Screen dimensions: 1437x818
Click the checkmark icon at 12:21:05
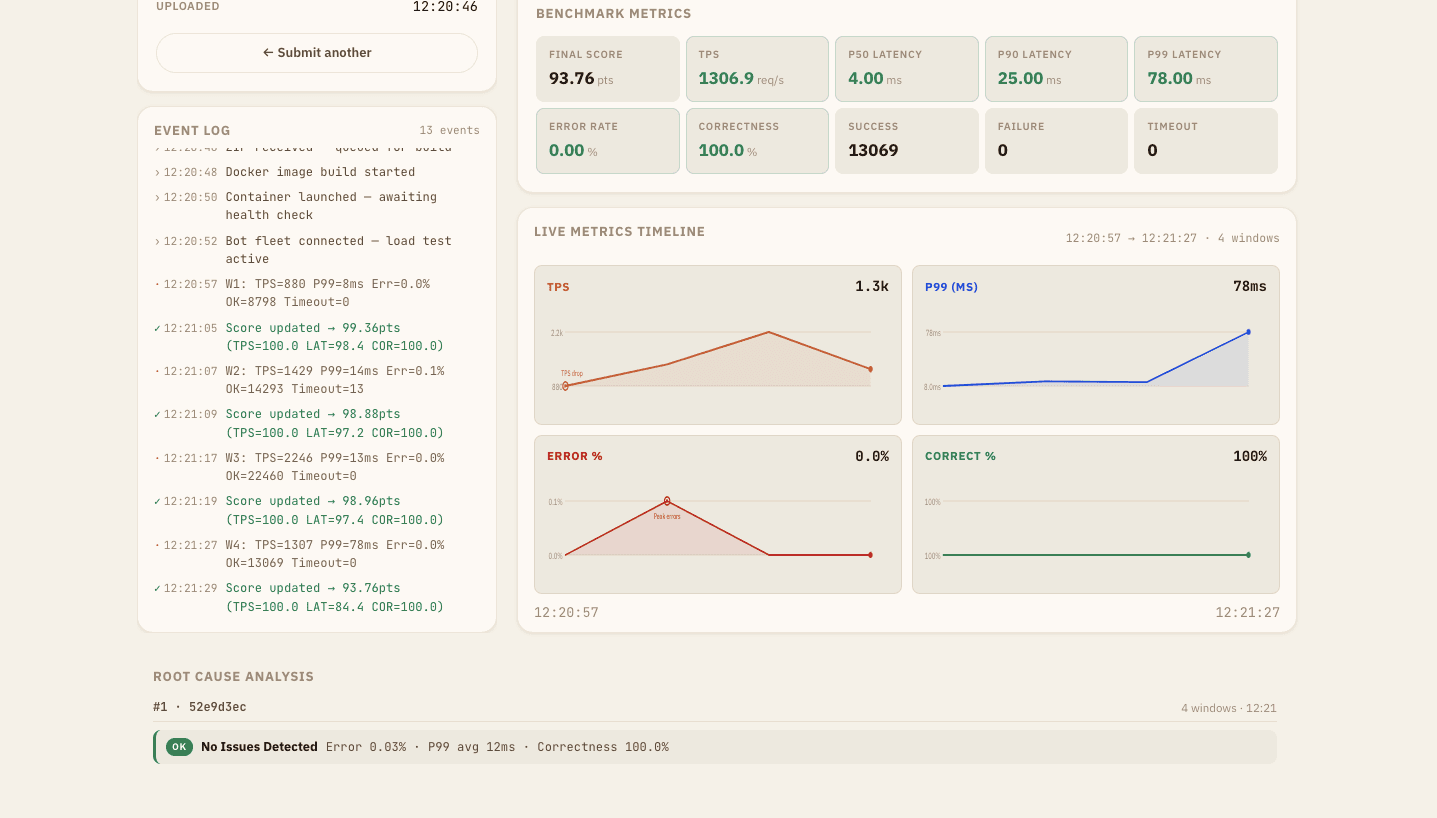tap(157, 328)
